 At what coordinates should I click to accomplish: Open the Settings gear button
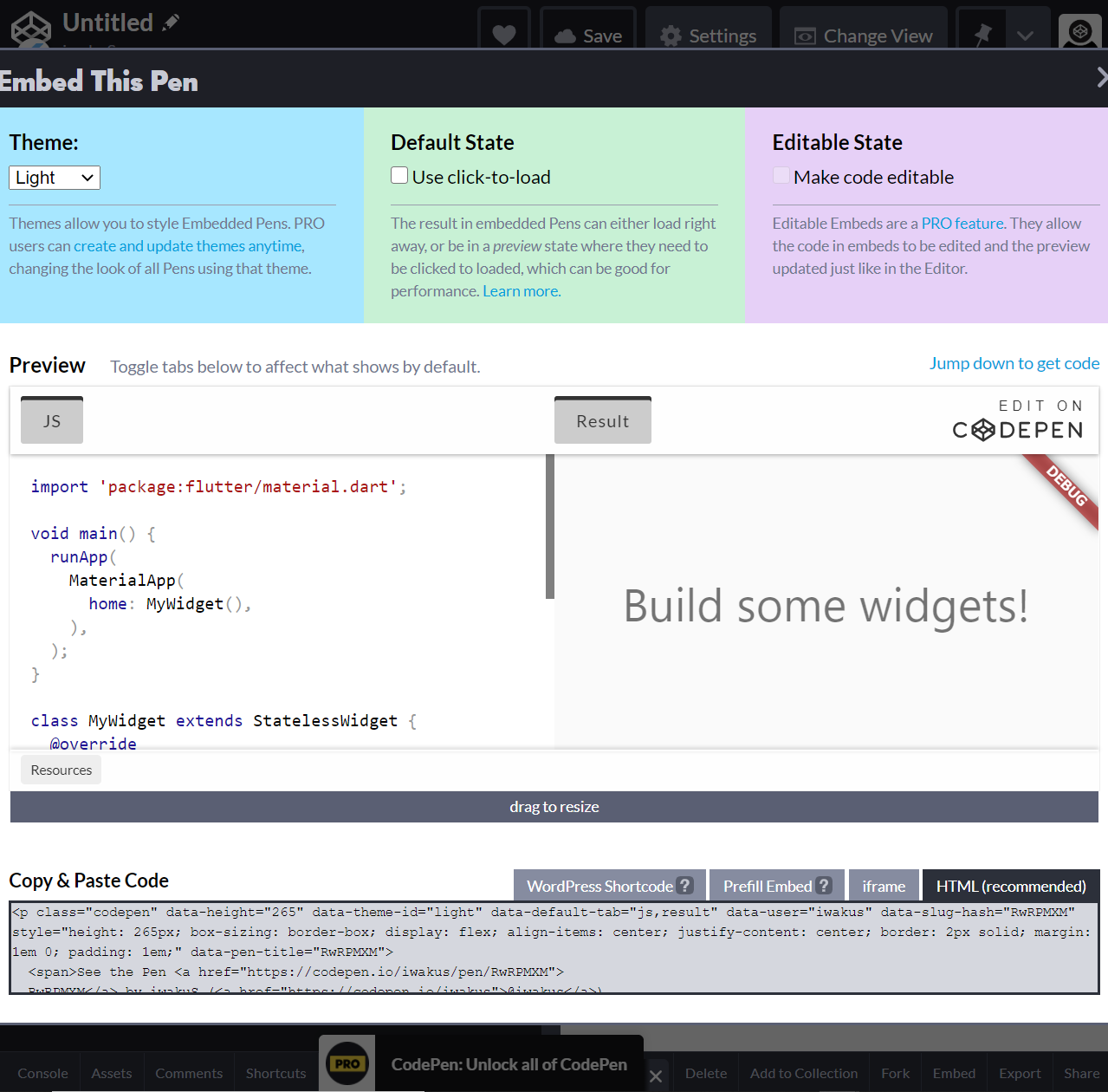coord(708,35)
